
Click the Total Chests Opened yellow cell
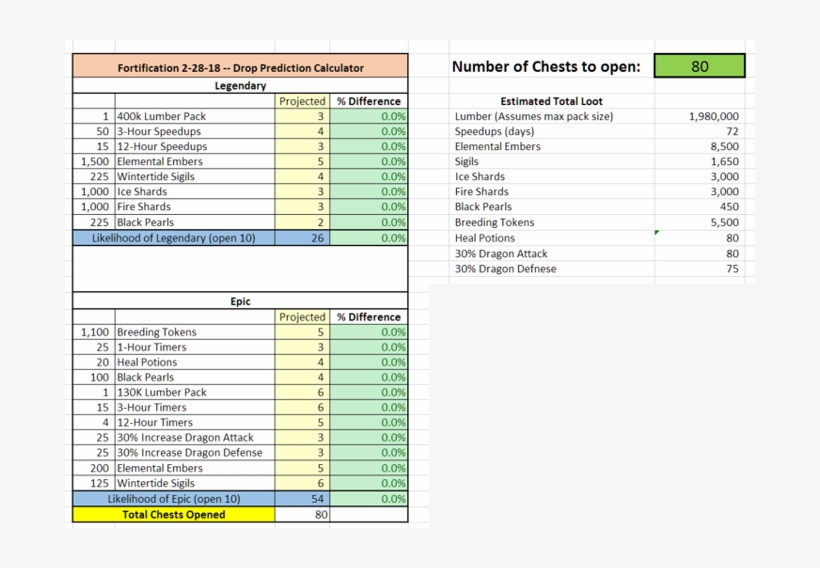pos(174,515)
